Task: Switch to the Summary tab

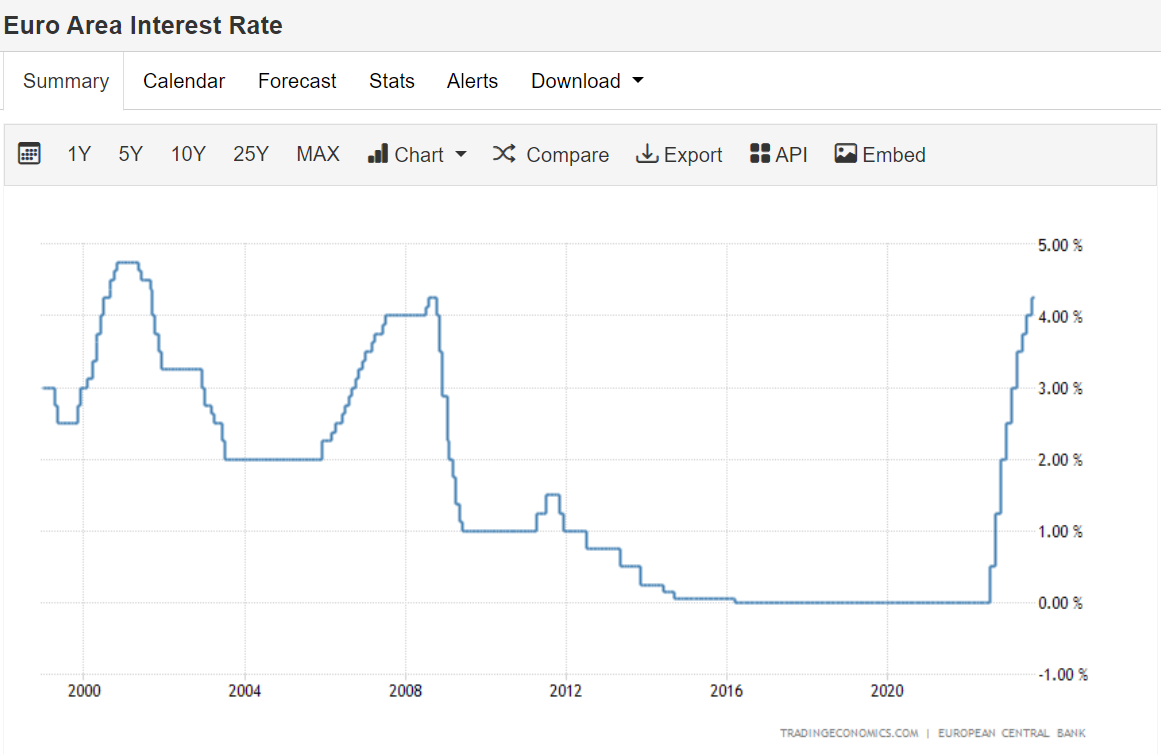Action: (66, 81)
